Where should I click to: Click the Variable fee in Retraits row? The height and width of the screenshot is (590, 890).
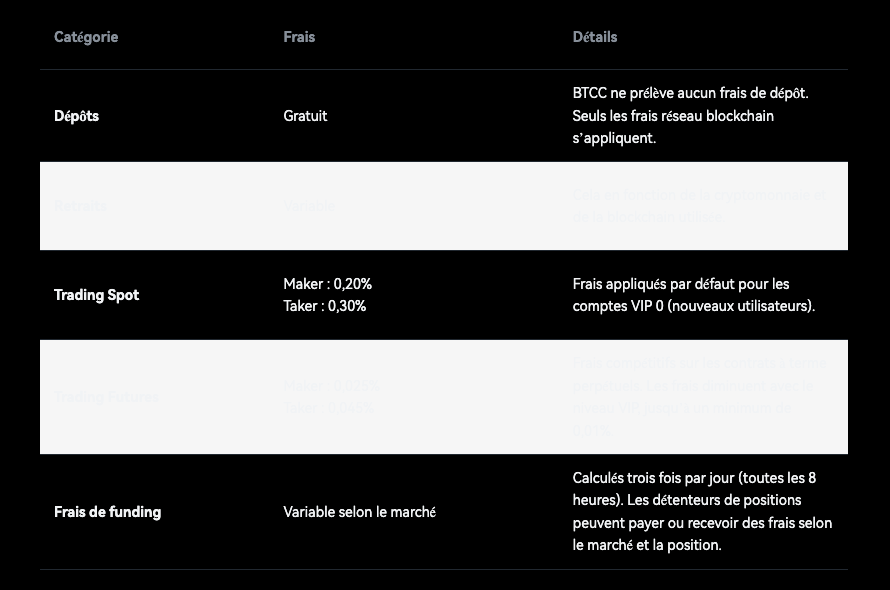(x=309, y=205)
